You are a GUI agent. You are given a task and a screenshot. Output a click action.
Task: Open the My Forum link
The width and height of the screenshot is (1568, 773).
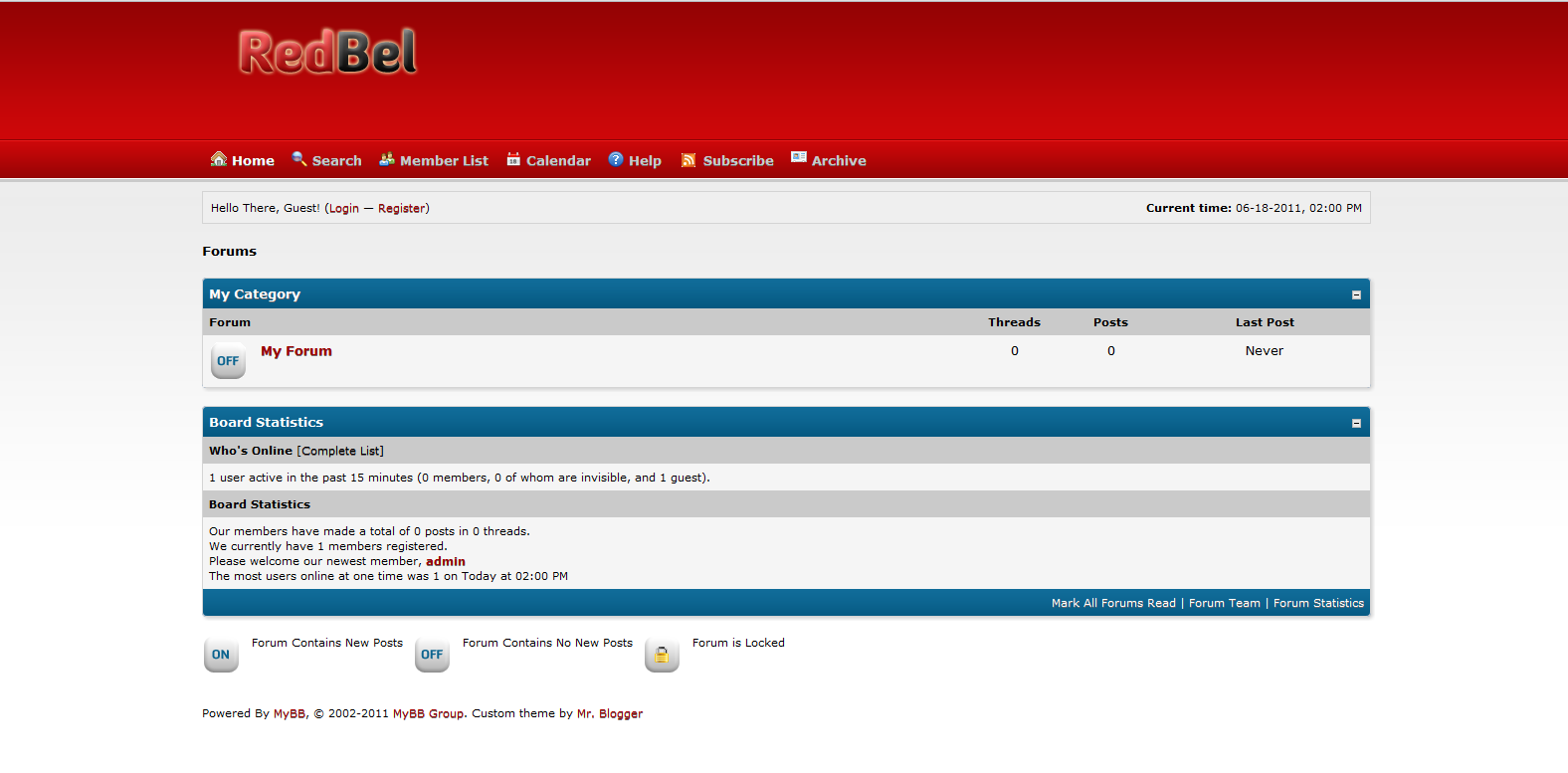tap(296, 351)
